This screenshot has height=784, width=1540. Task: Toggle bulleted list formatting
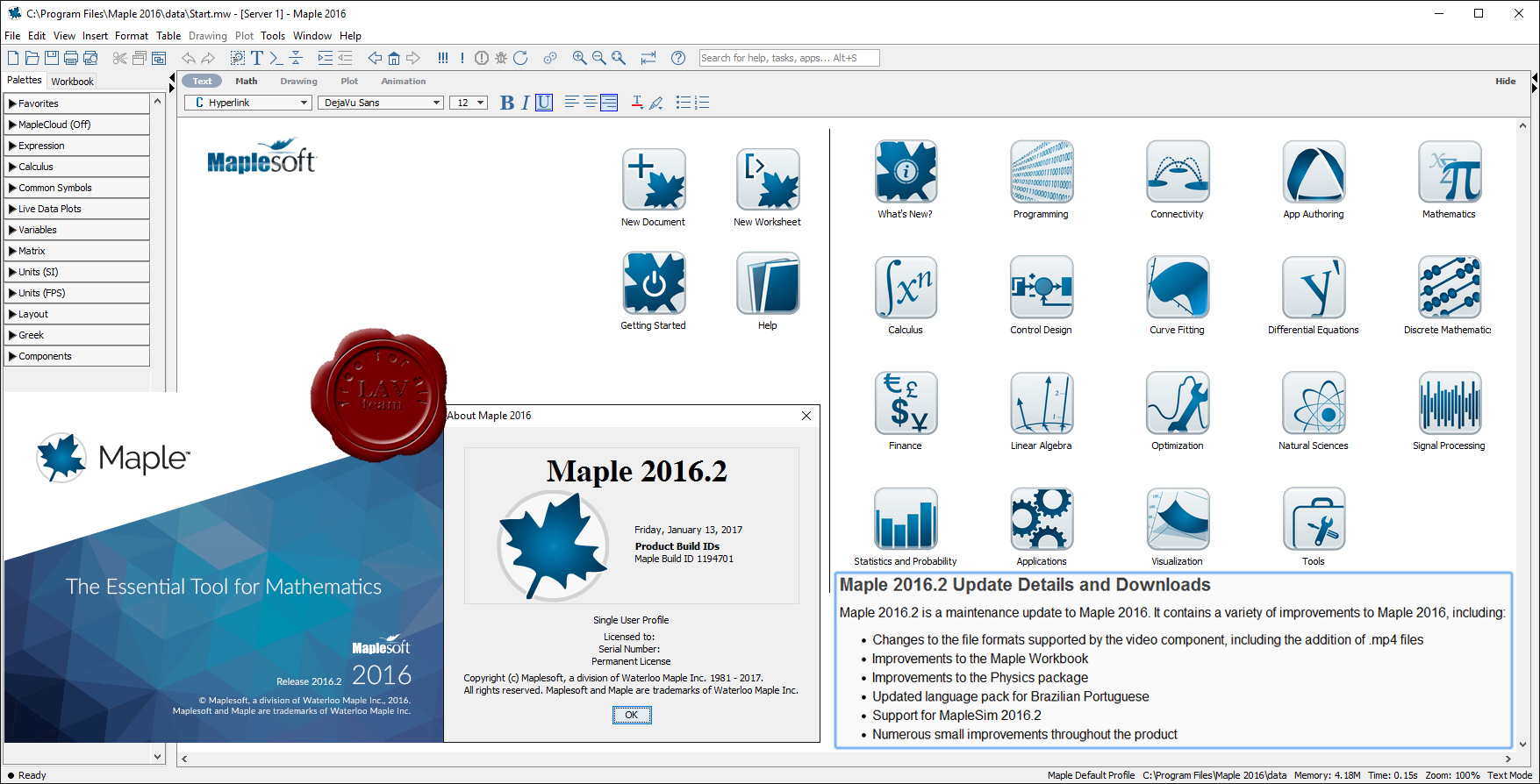pyautogui.click(x=684, y=103)
